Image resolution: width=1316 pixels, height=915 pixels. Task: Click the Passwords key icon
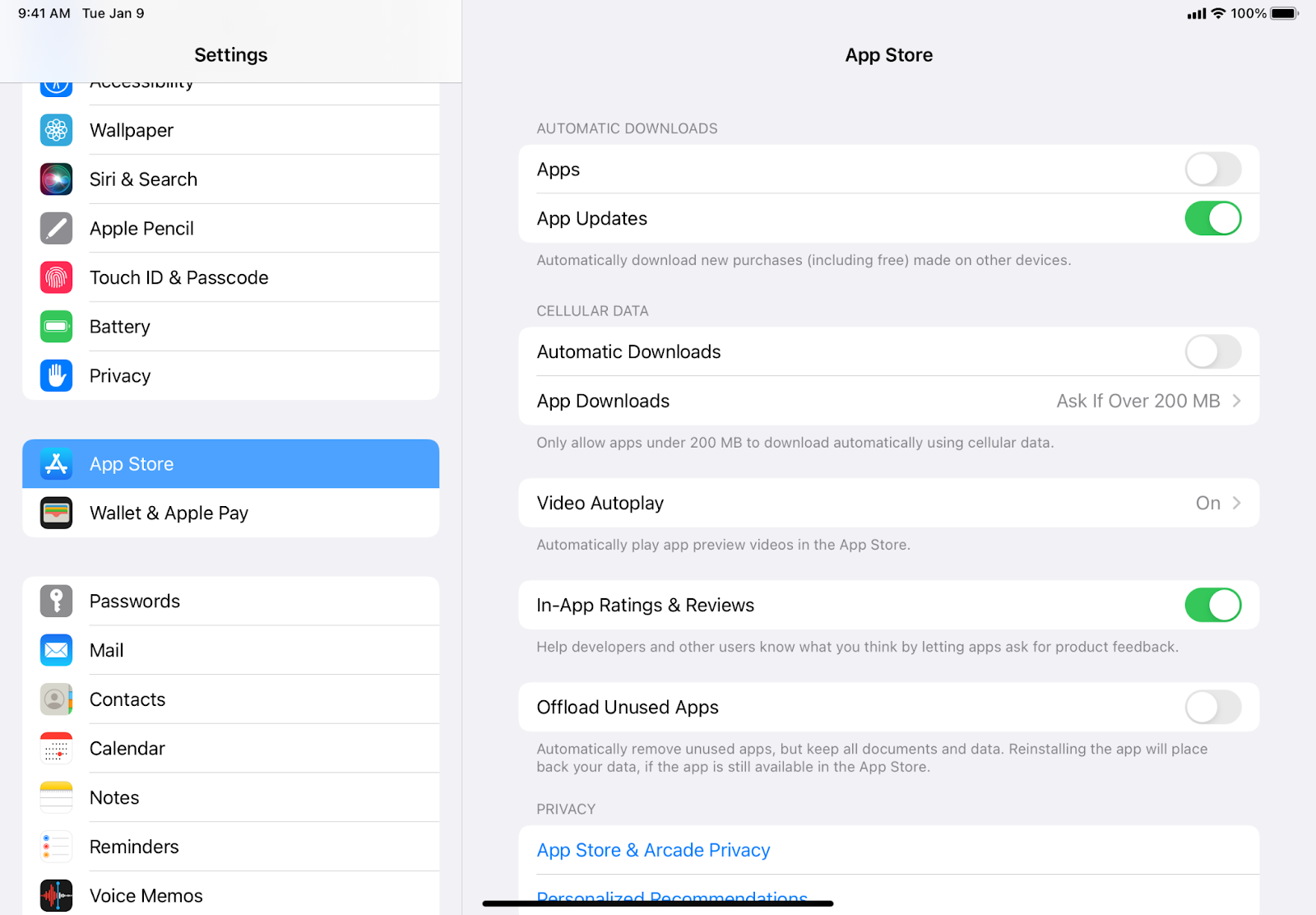click(x=56, y=601)
